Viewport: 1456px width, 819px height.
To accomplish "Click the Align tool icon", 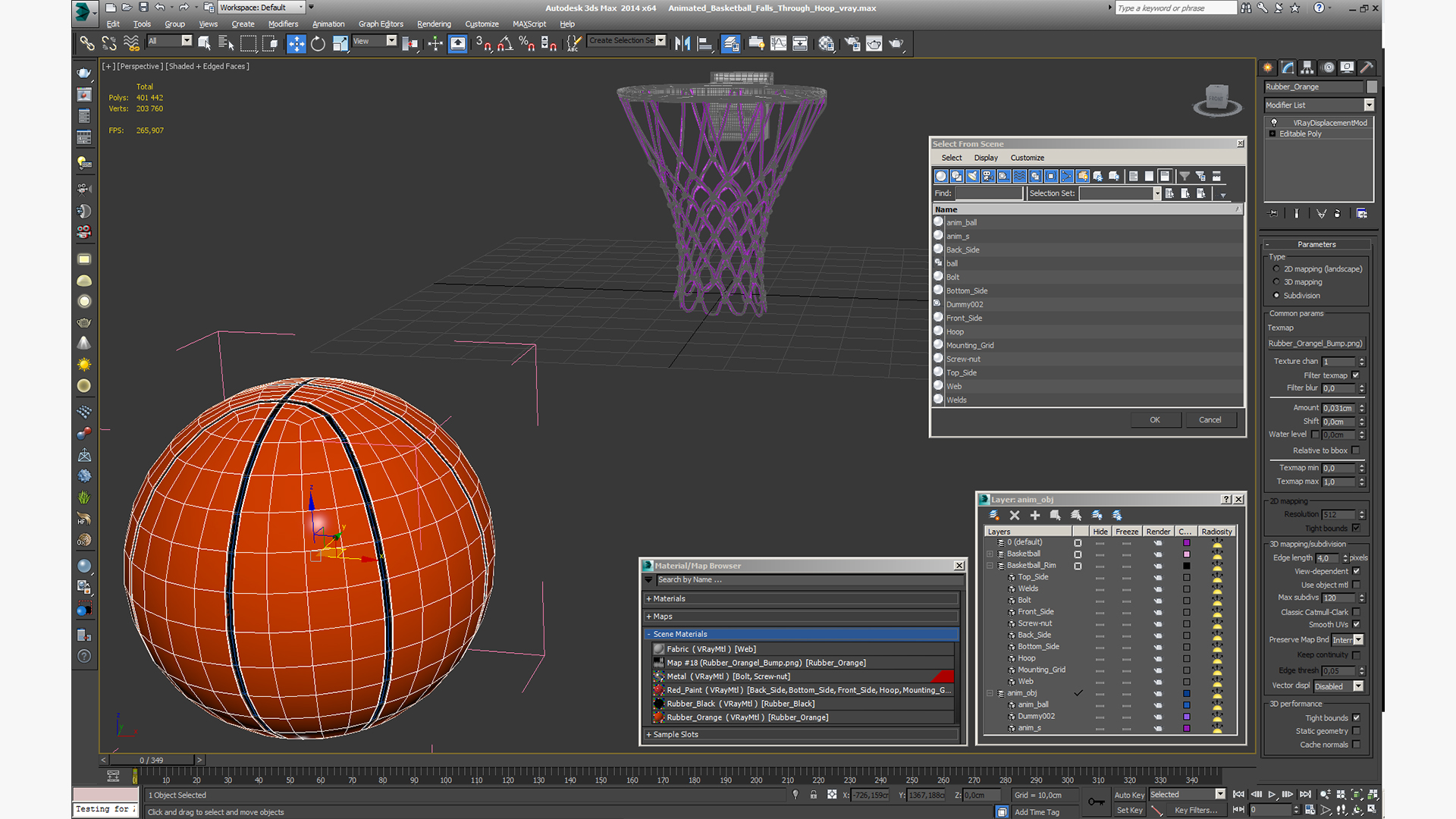I will pos(704,43).
